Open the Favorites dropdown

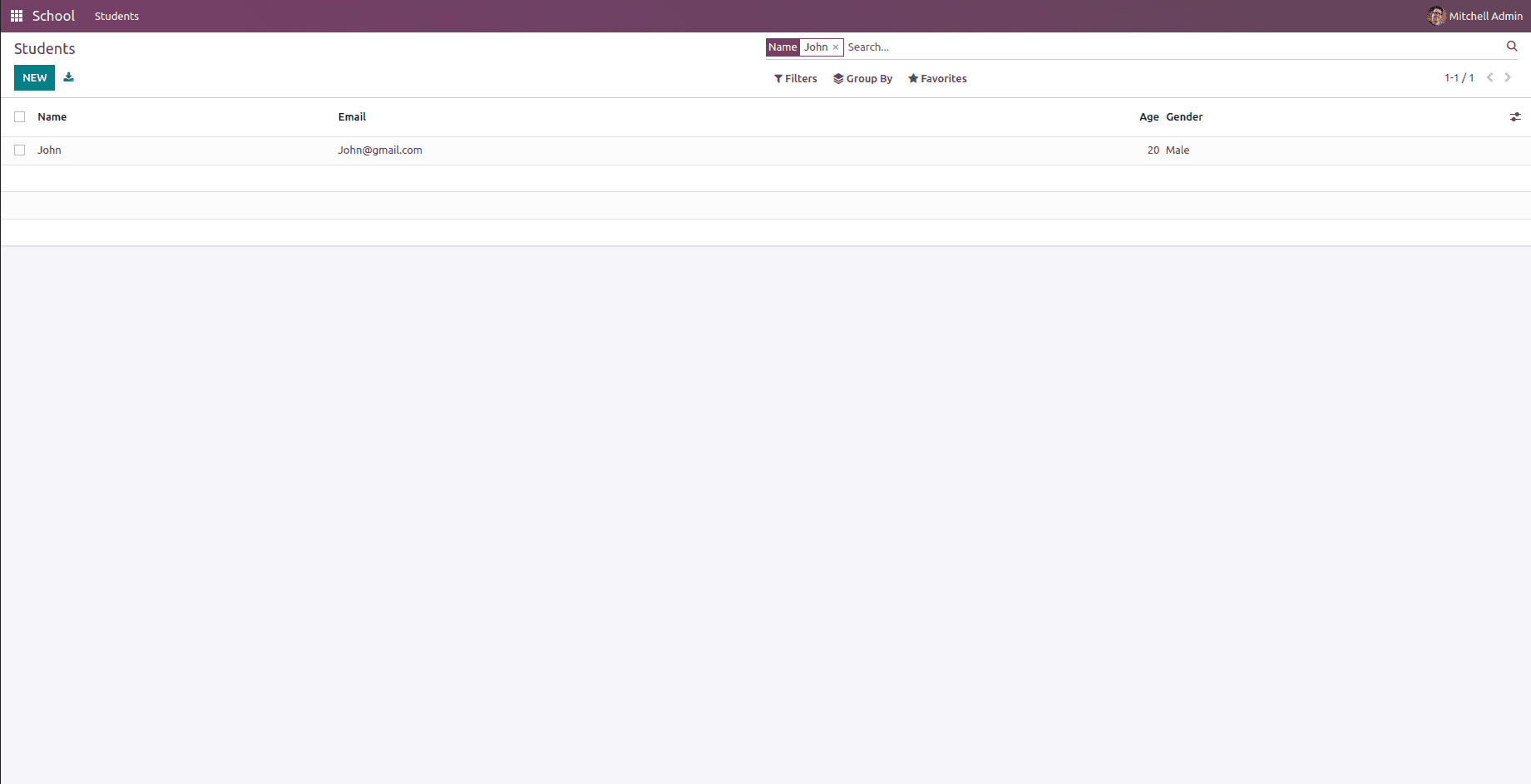tap(937, 78)
